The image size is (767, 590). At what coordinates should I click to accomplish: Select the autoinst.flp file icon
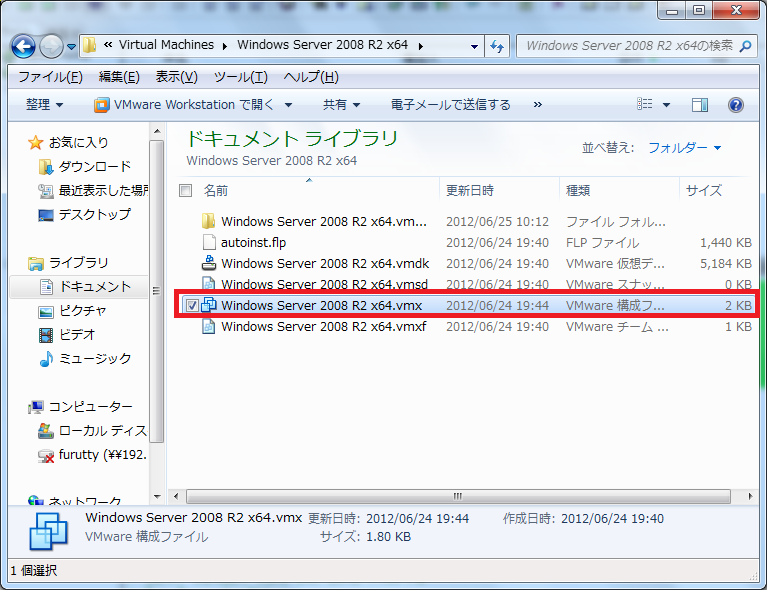(209, 242)
